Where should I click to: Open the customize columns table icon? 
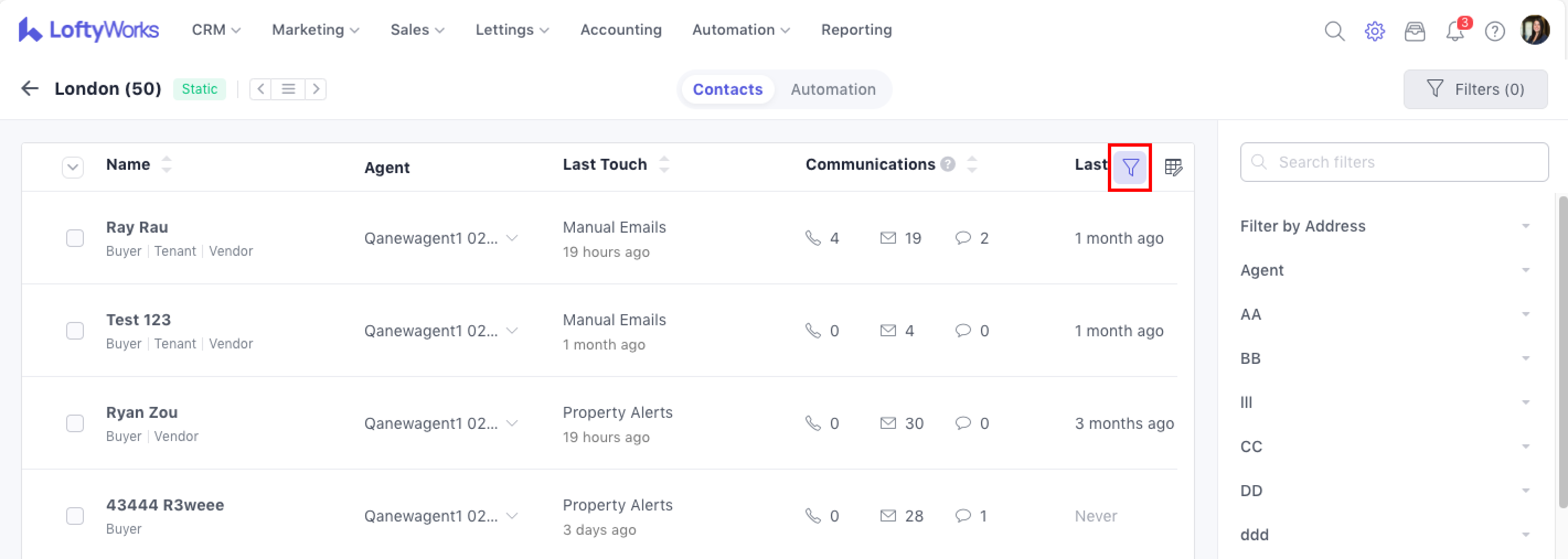(x=1173, y=167)
